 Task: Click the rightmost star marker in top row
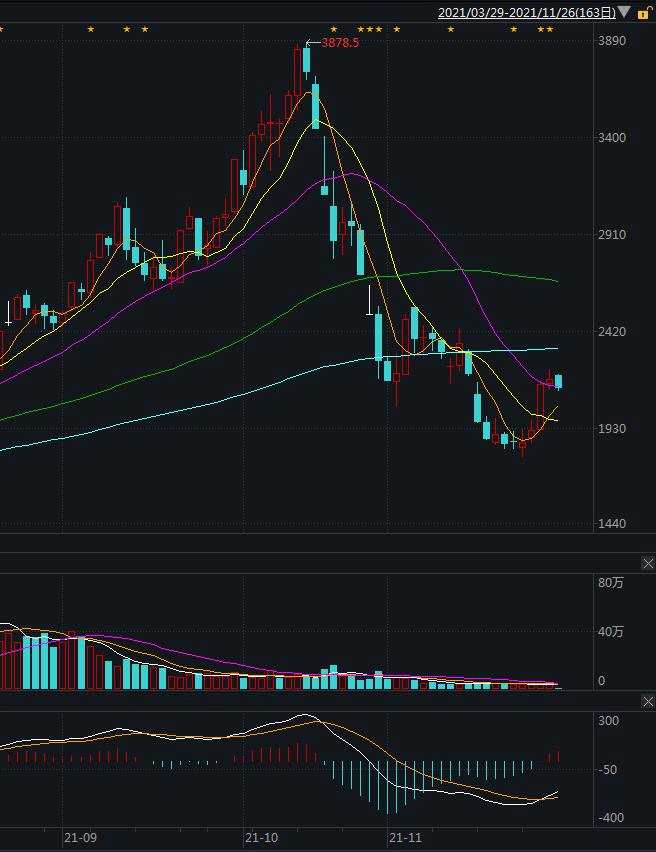550,29
